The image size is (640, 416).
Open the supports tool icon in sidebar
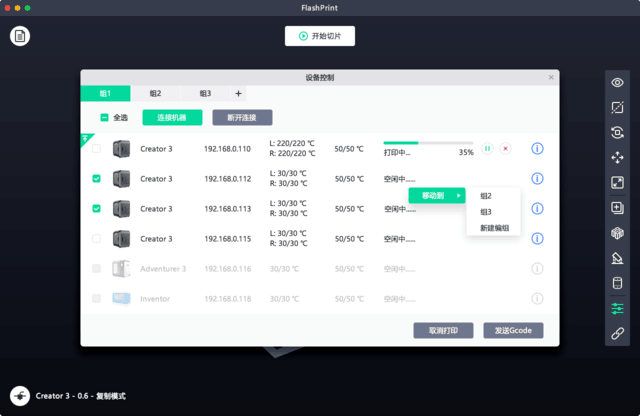(x=617, y=258)
